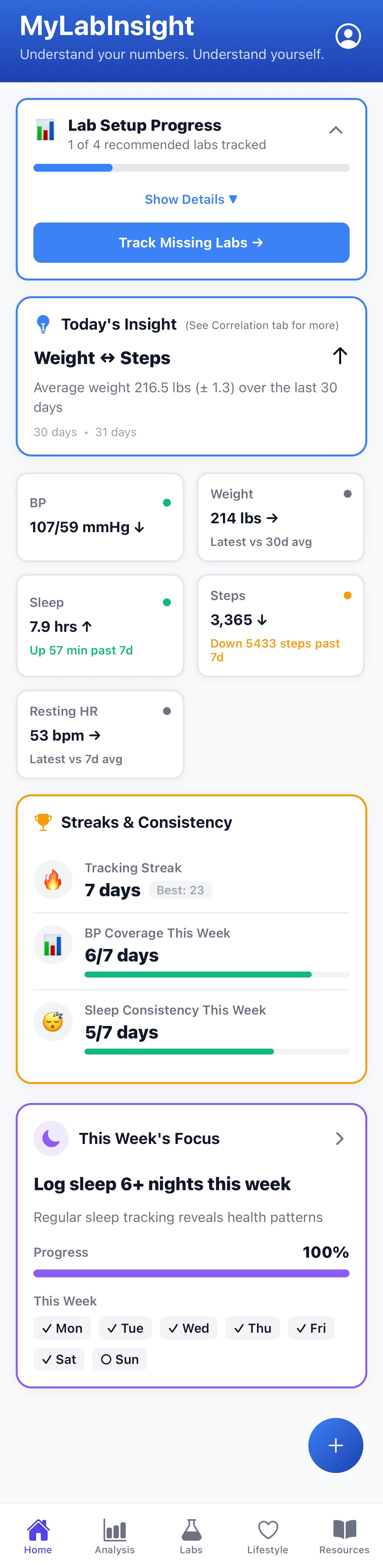Expand Show Details on Lab Setup Progress
The width and height of the screenshot is (383, 1568).
191,199
